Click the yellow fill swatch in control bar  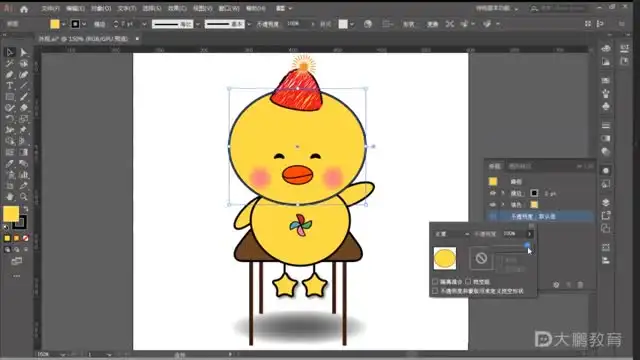(x=55, y=24)
